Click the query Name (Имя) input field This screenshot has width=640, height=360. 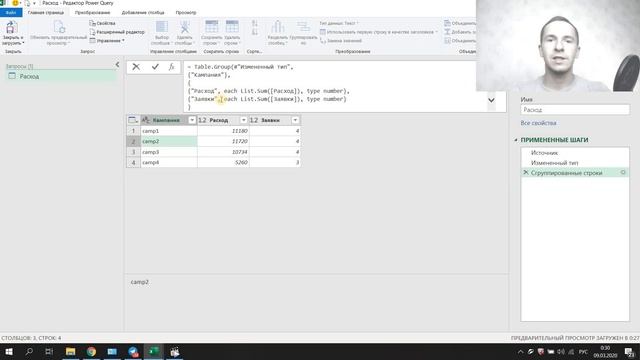point(575,110)
